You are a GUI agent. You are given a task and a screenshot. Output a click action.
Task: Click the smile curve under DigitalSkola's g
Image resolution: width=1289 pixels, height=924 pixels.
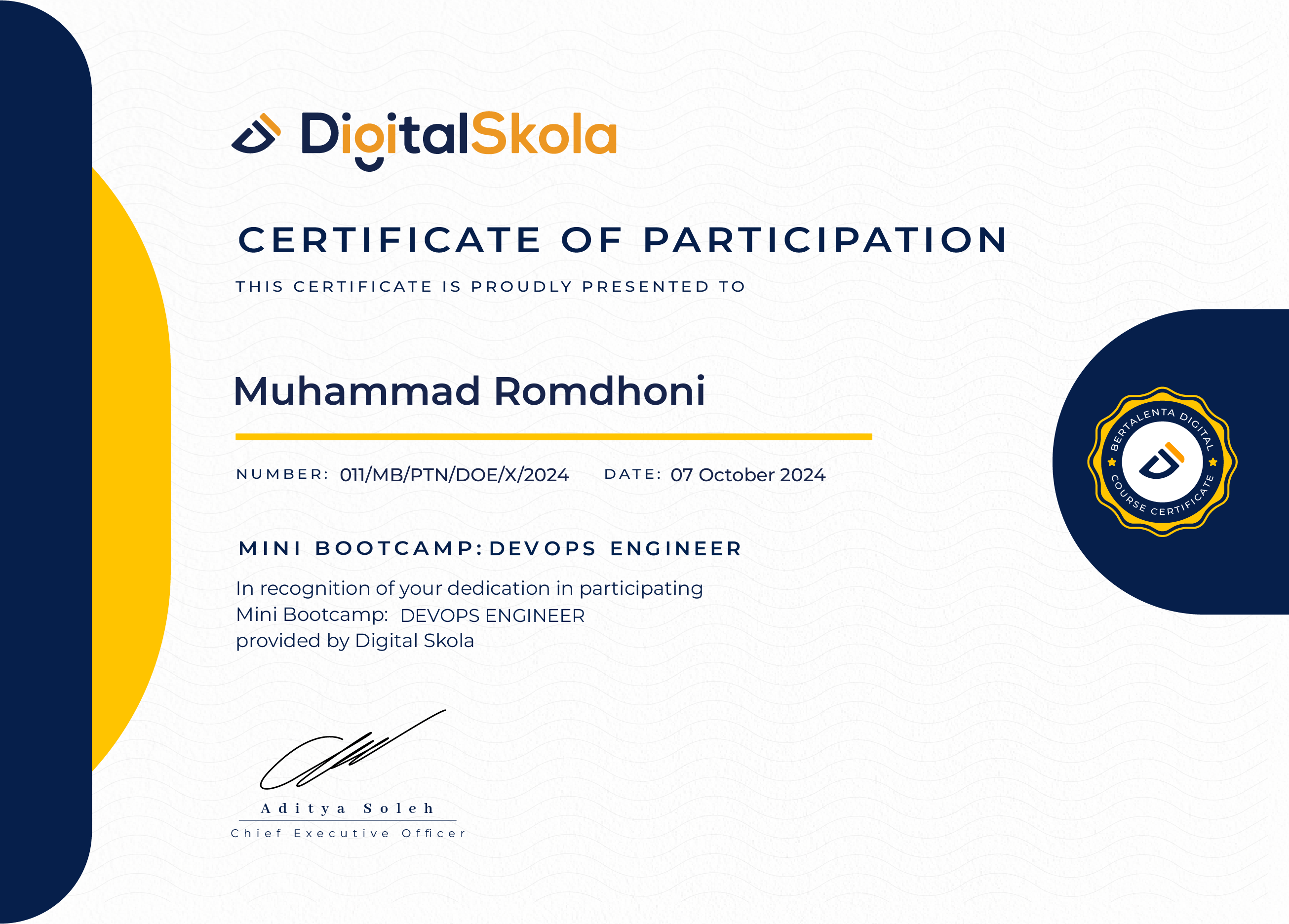(x=369, y=164)
